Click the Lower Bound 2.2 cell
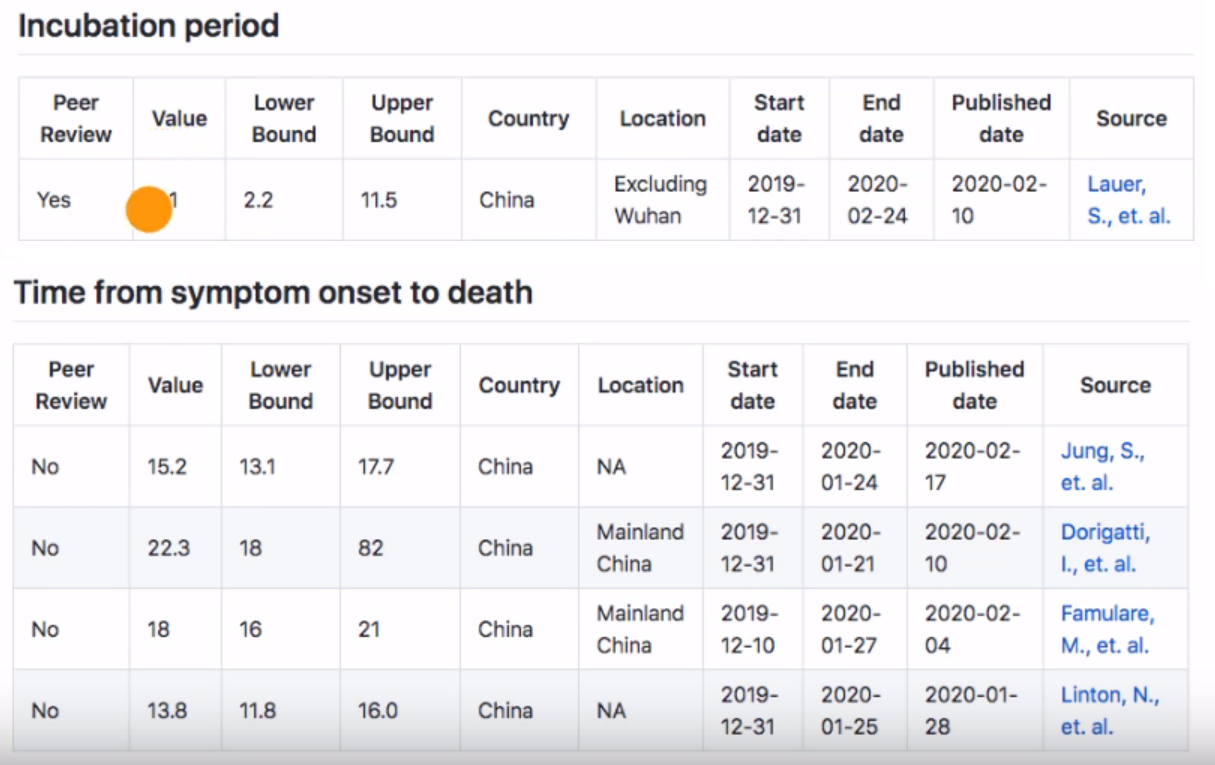This screenshot has width=1215, height=765. (x=260, y=200)
